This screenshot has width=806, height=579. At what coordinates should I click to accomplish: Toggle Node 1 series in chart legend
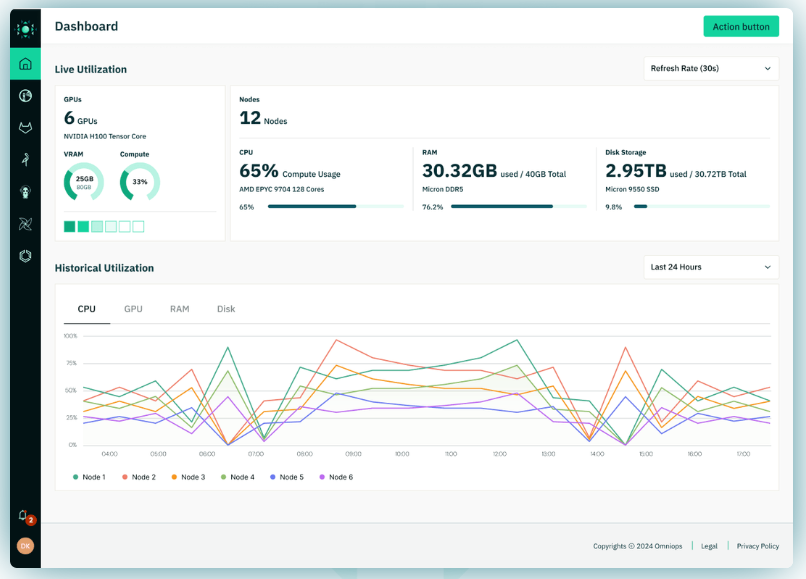[92, 477]
